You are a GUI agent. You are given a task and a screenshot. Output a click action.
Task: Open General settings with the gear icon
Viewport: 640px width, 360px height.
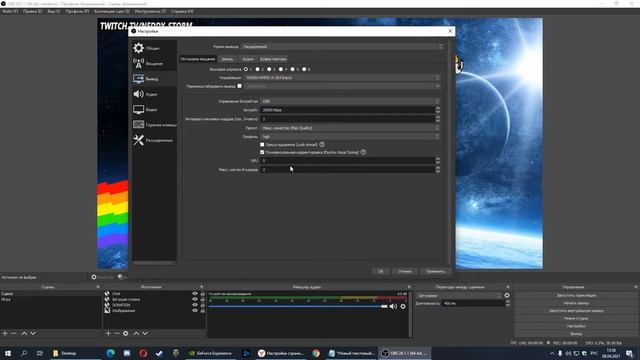138,48
